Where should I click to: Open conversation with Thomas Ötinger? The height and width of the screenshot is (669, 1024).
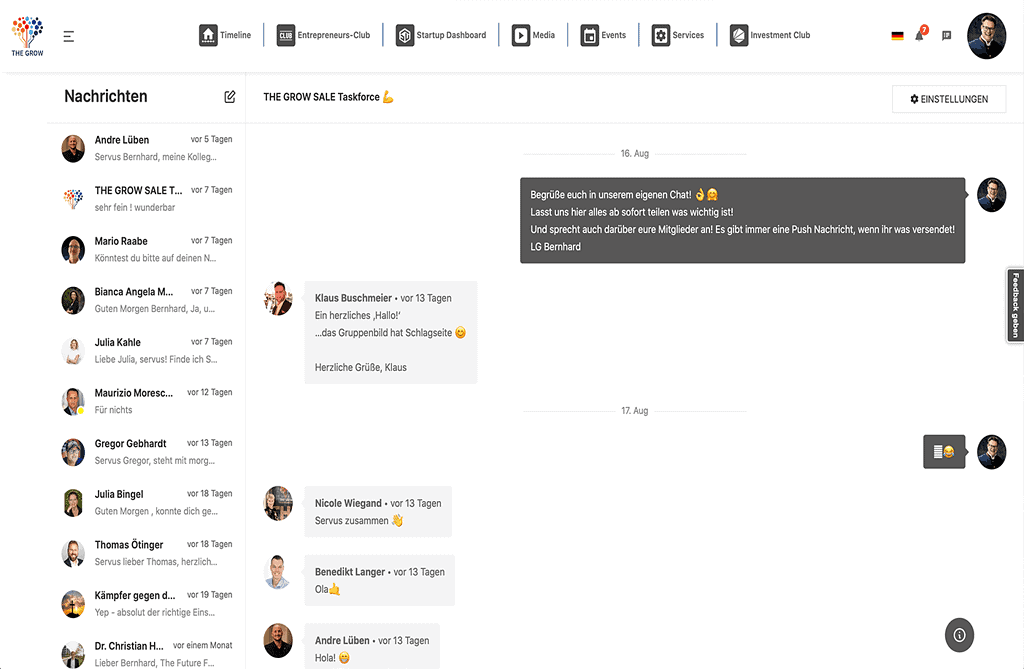tap(147, 553)
